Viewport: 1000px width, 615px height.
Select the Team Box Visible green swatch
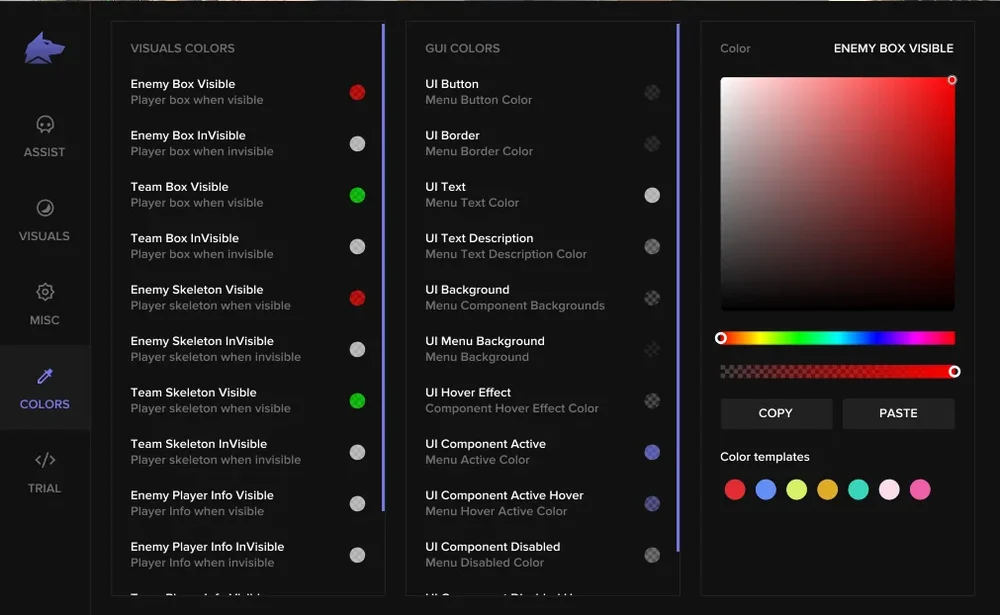tap(357, 195)
